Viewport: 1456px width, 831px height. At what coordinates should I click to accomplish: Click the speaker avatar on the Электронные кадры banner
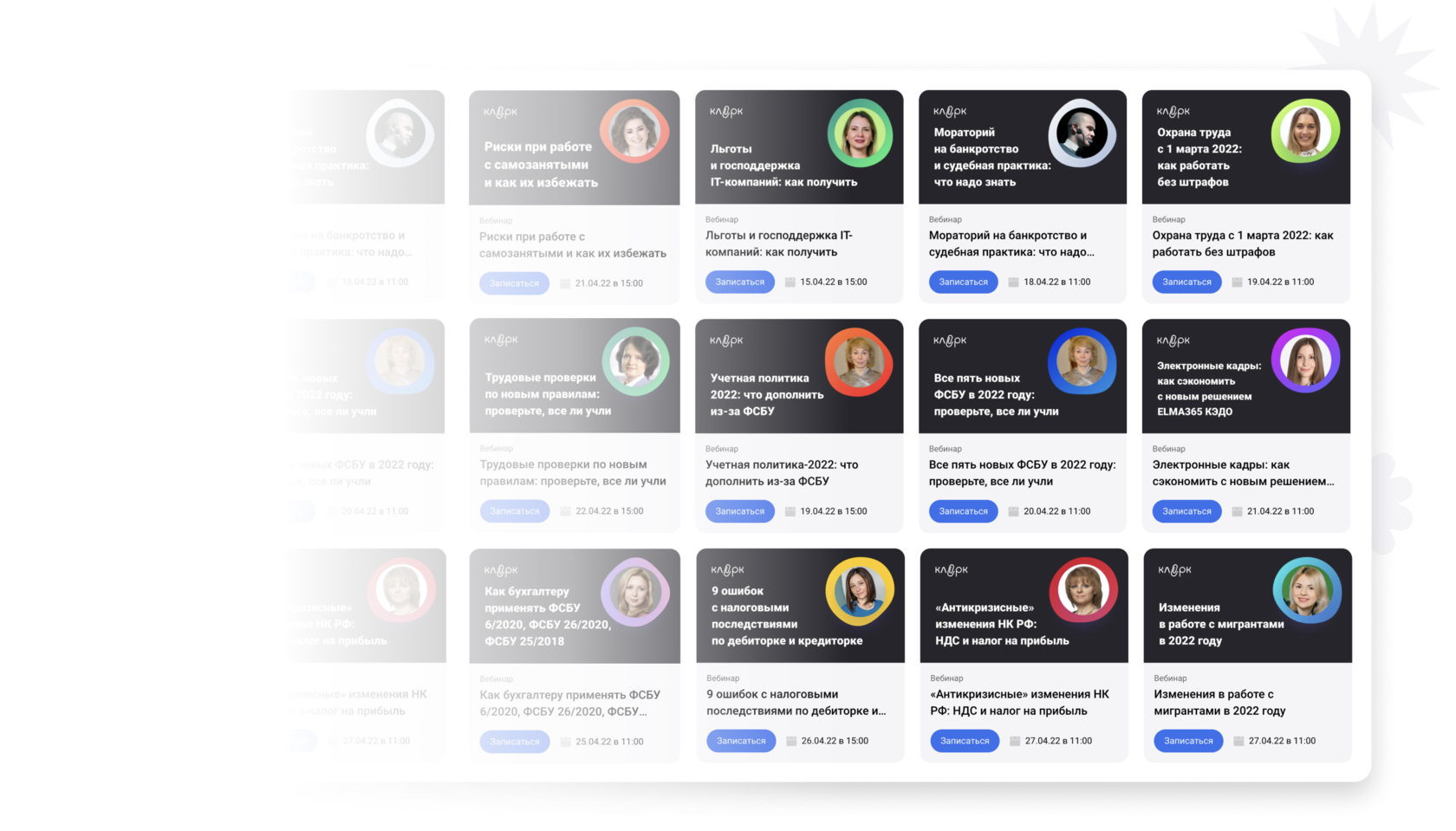coord(1305,360)
